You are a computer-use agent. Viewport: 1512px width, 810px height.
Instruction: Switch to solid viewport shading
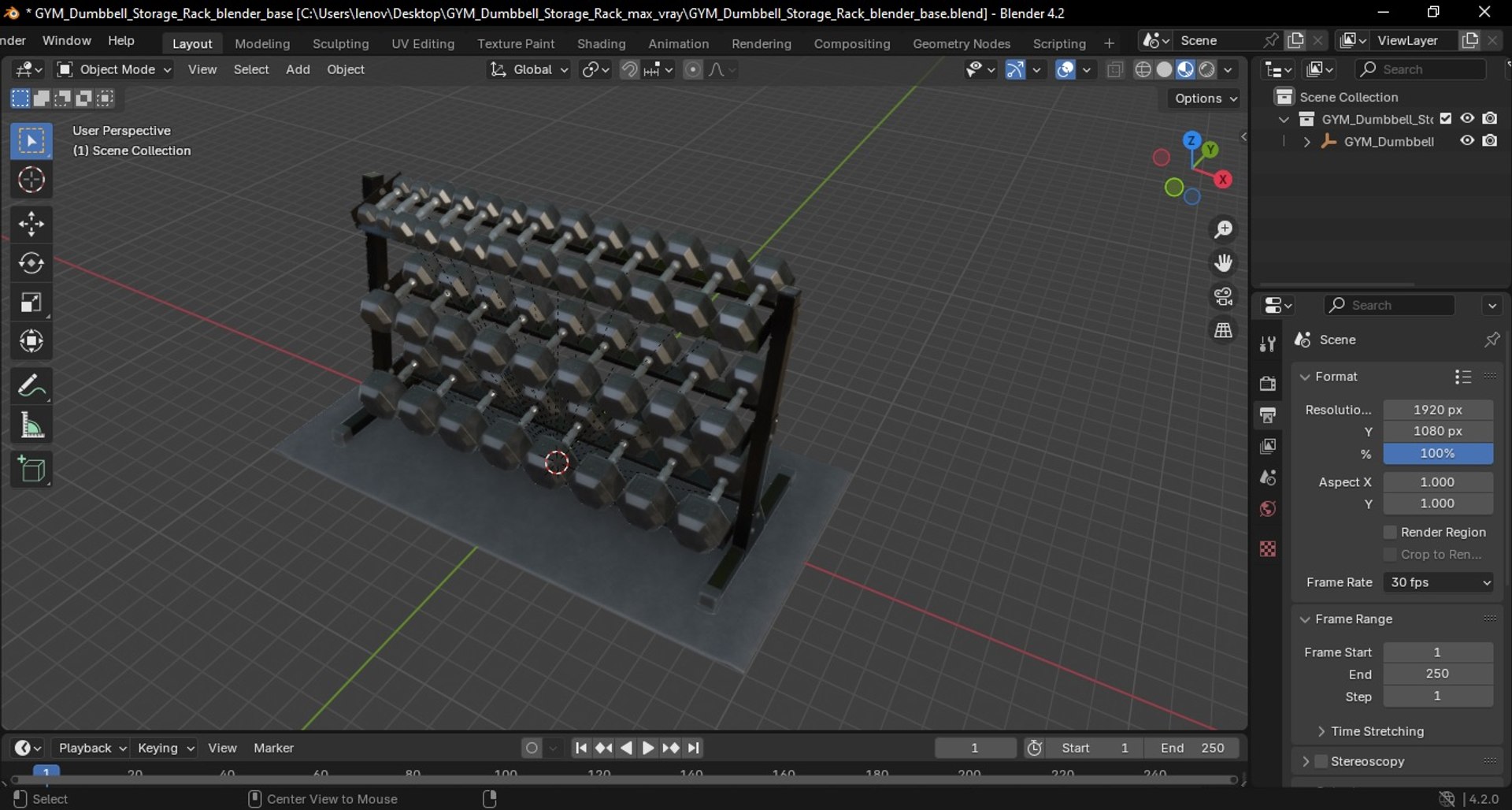tap(1164, 69)
